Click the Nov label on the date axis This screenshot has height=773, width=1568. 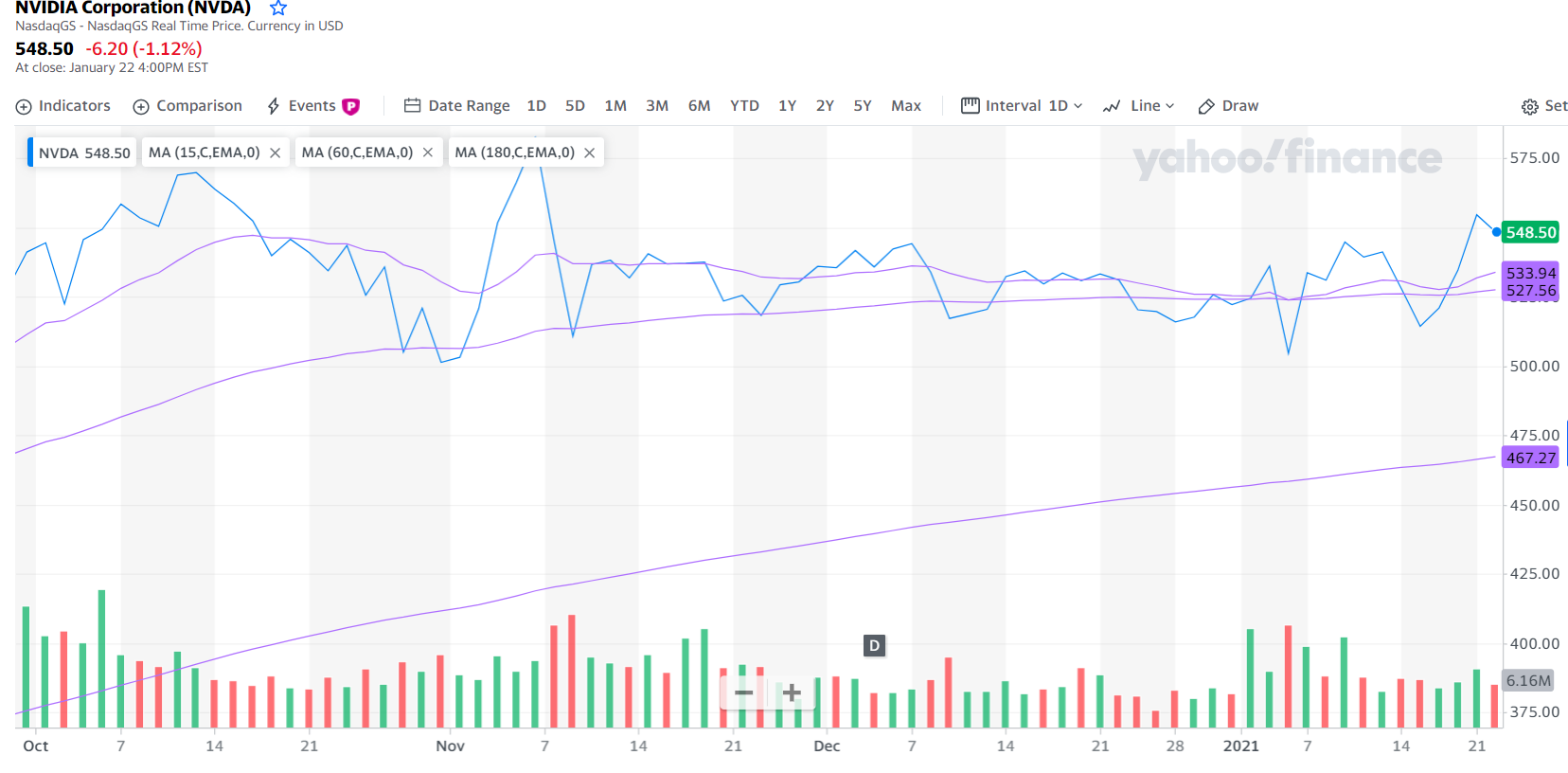451,746
